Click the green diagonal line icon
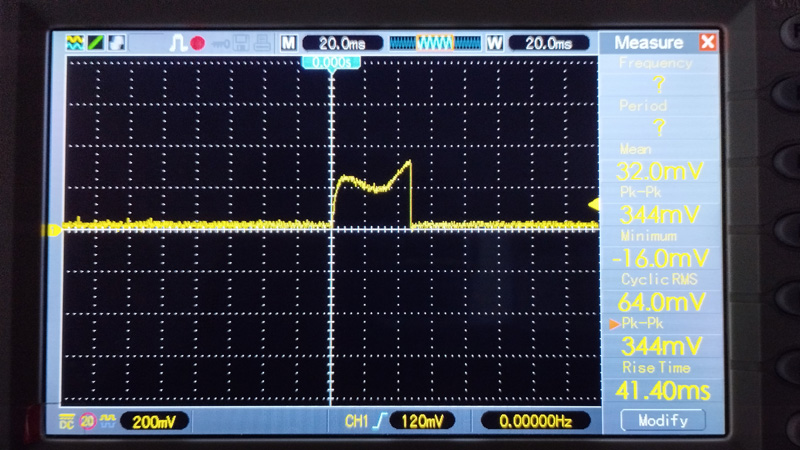 [95, 43]
